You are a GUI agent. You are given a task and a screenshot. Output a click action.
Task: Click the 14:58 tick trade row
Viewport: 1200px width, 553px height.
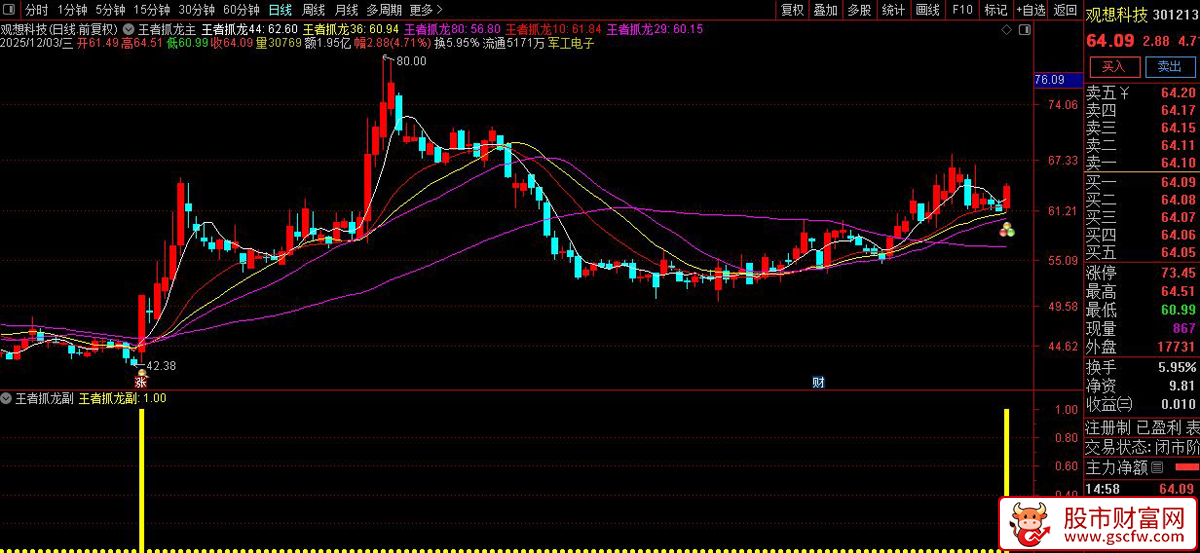click(x=1142, y=488)
